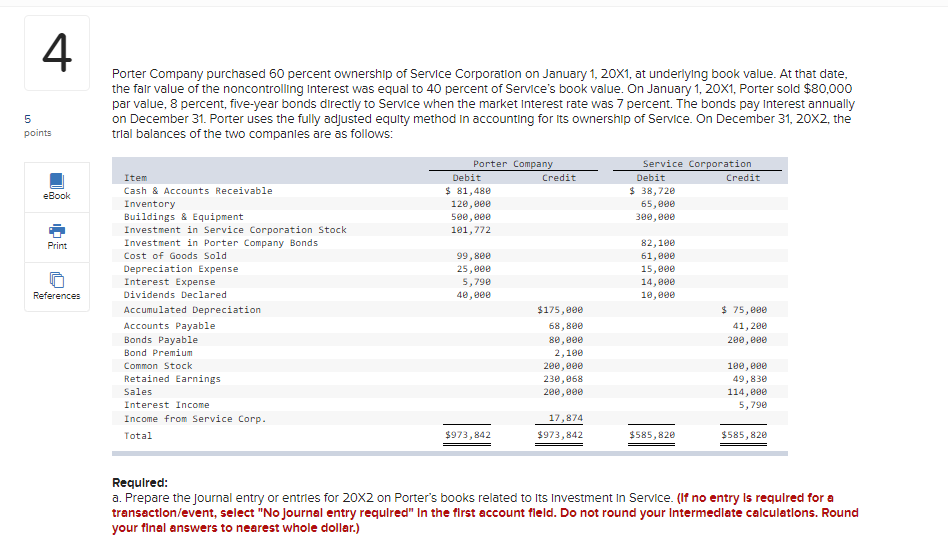
Task: Click Service's cash value $ 38,720
Action: 652,191
